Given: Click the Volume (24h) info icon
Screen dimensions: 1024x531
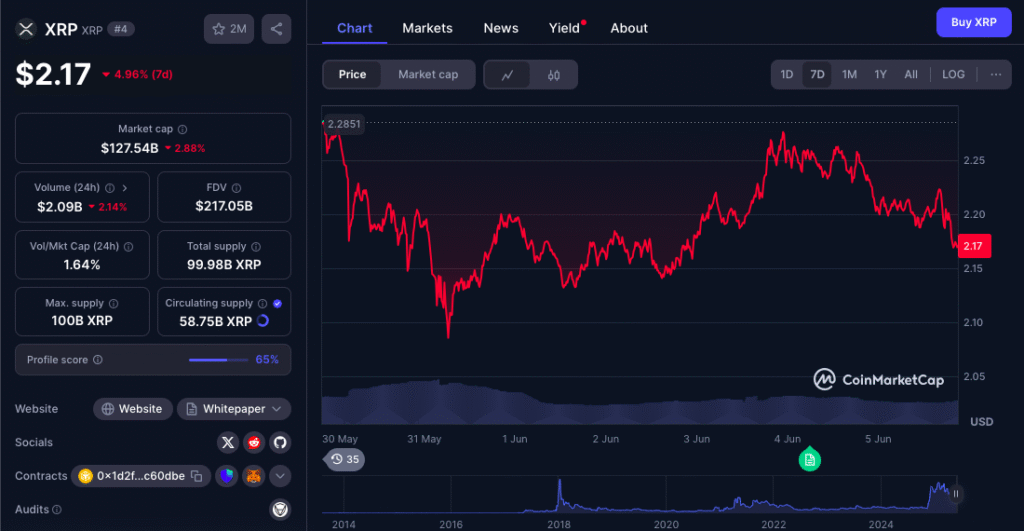Looking at the screenshot, I should (110, 188).
